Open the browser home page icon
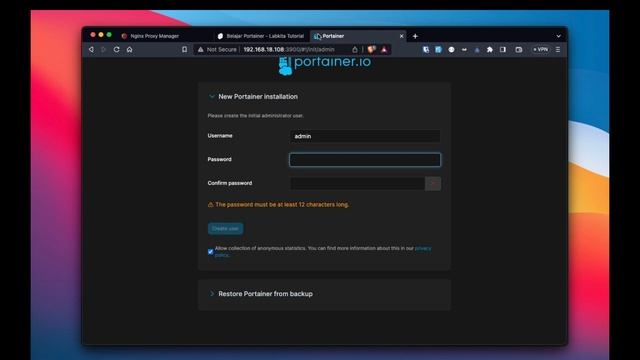 129,49
